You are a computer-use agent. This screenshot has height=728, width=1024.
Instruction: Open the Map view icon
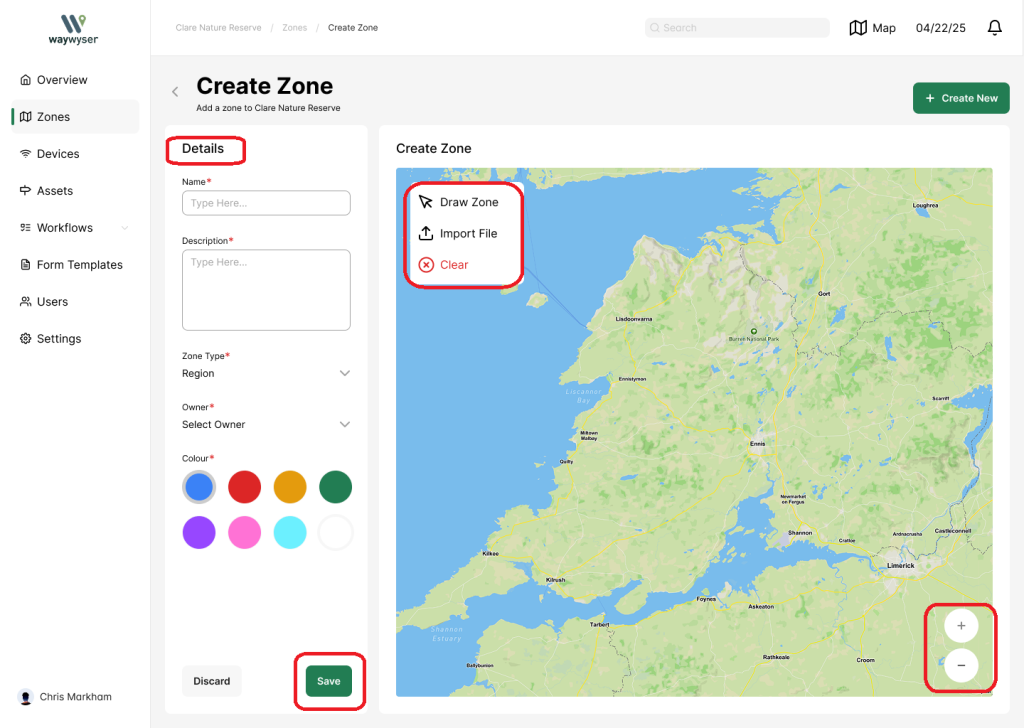coord(858,28)
